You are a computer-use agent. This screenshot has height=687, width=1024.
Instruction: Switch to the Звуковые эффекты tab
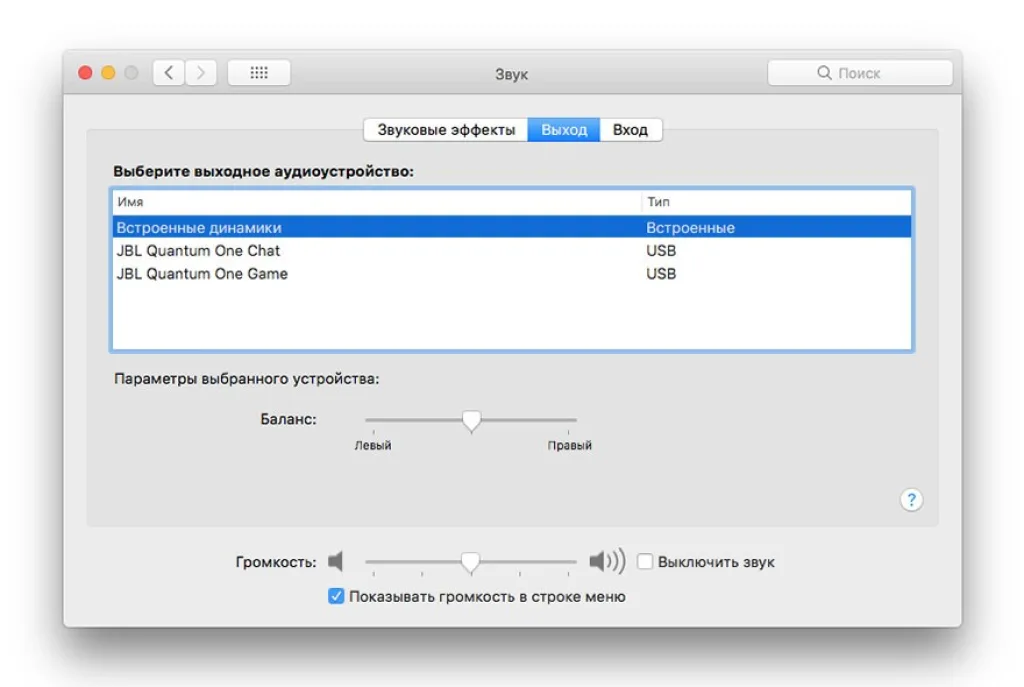pos(446,130)
